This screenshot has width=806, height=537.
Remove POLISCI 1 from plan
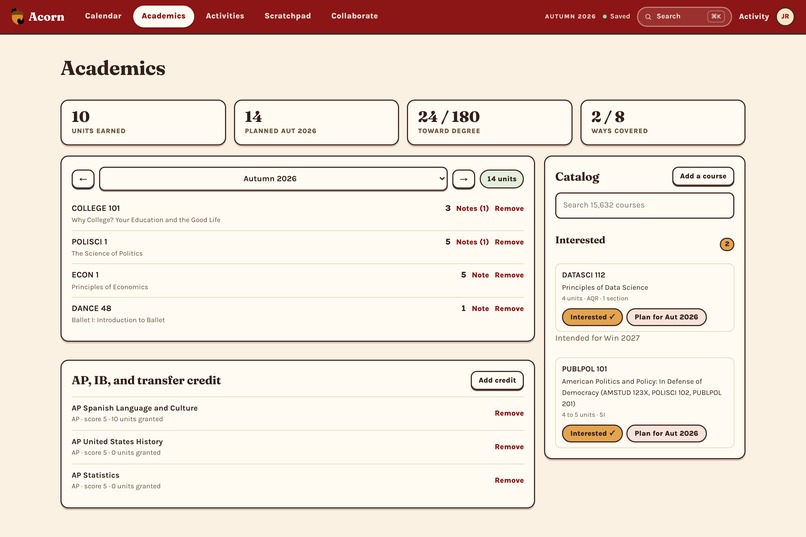click(509, 242)
